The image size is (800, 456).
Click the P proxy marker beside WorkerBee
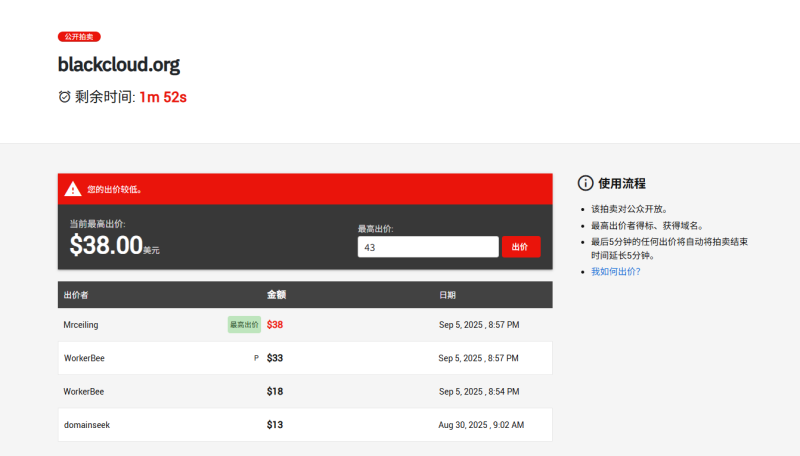(256, 358)
